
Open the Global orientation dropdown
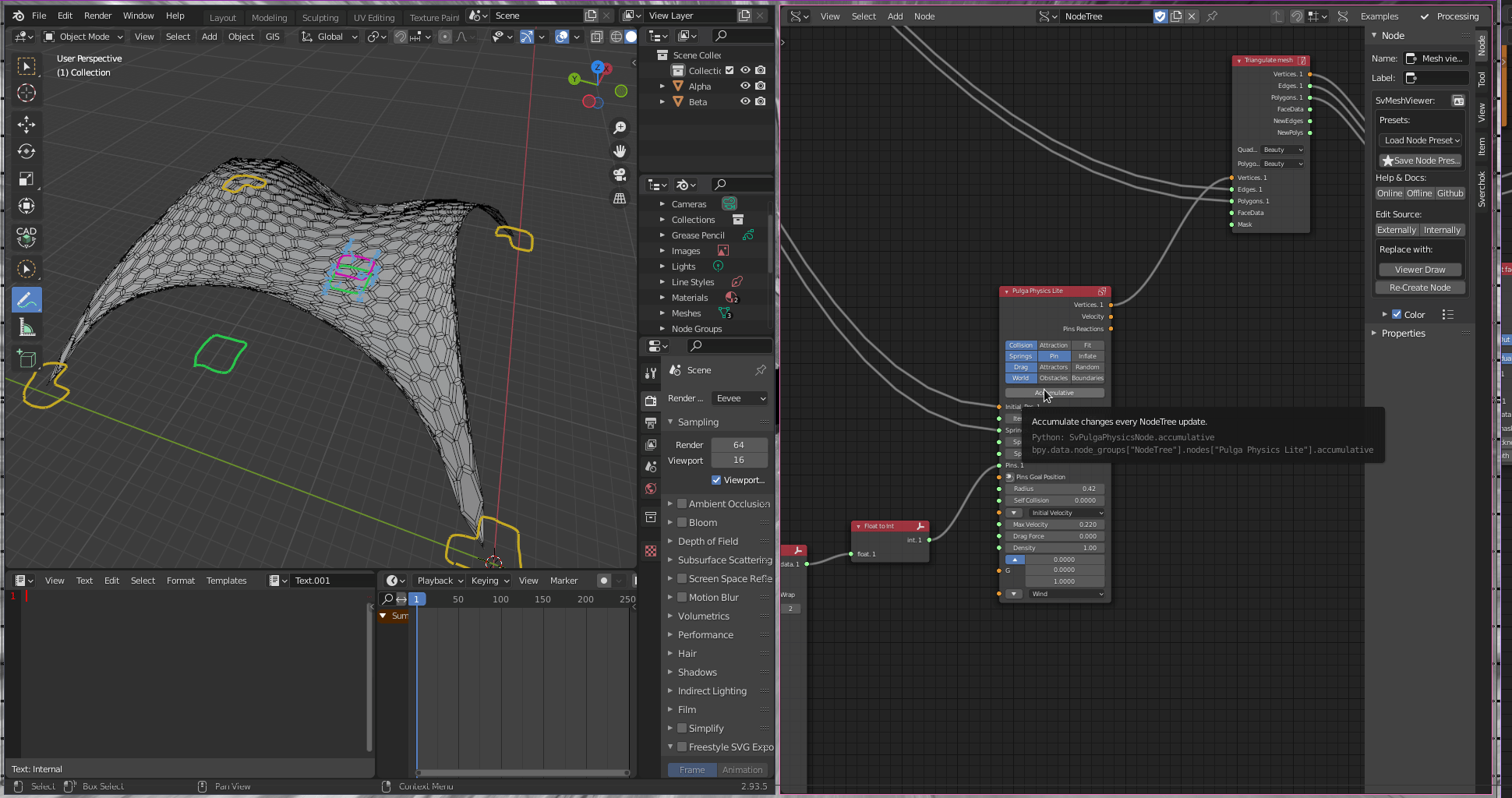click(330, 37)
